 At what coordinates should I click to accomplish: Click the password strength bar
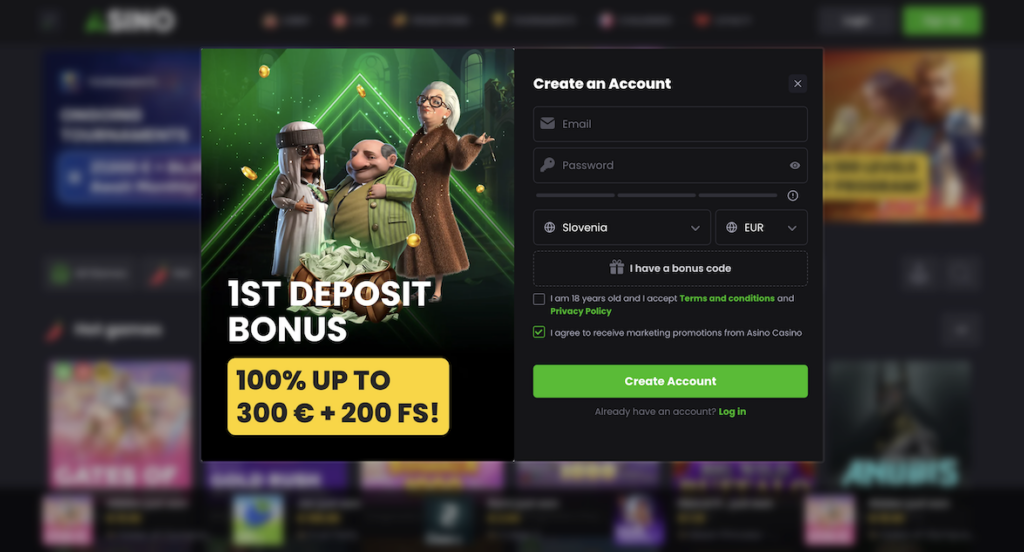[x=656, y=195]
